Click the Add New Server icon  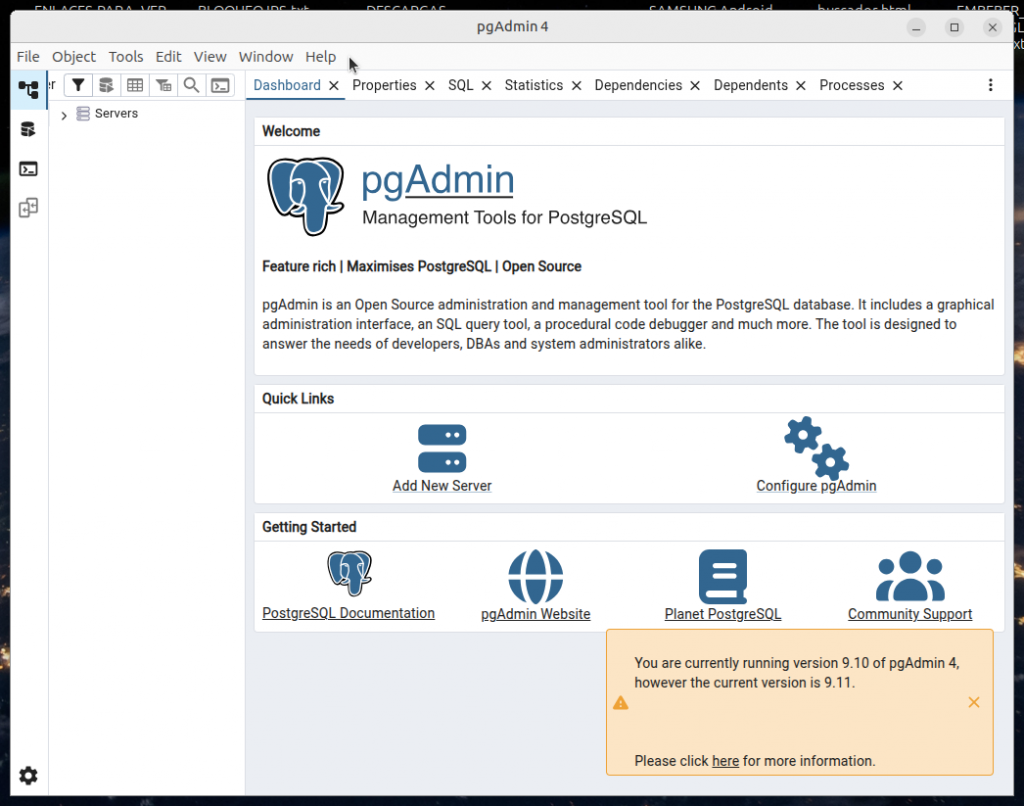point(442,448)
